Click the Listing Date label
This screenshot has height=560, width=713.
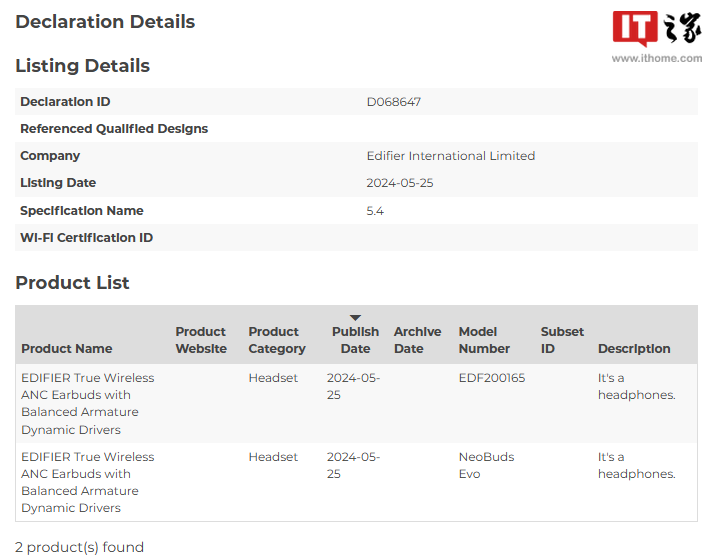pos(58,183)
